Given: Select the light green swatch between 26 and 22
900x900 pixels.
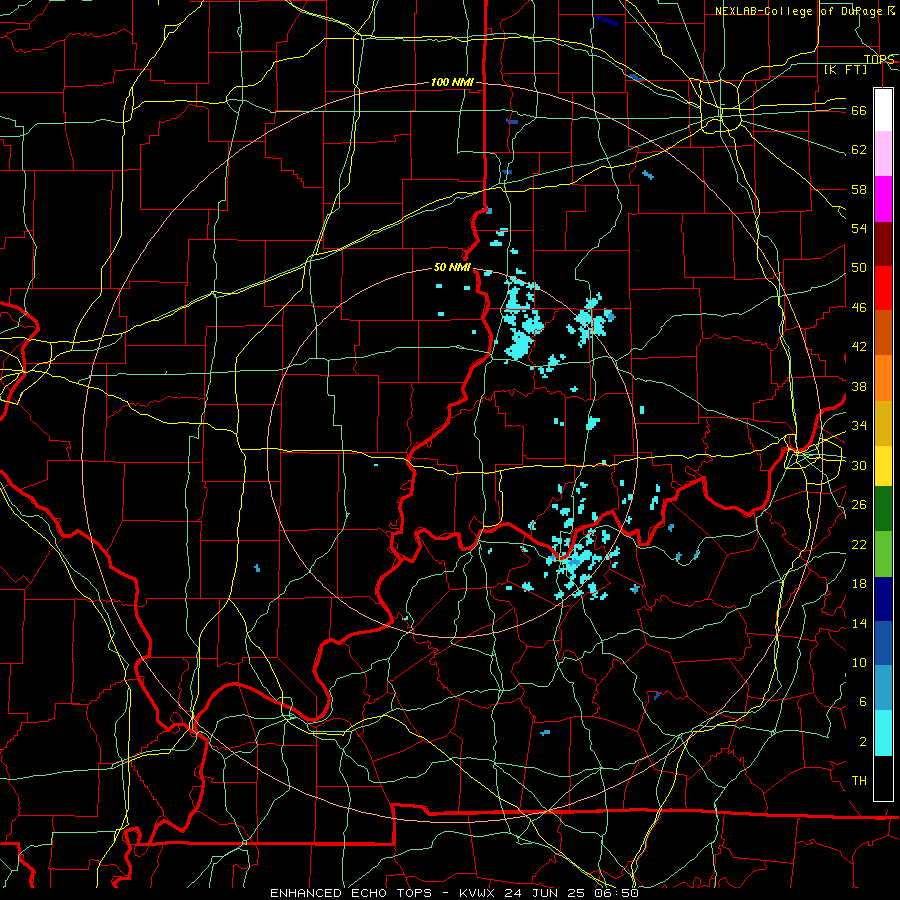Looking at the screenshot, I should tap(883, 554).
